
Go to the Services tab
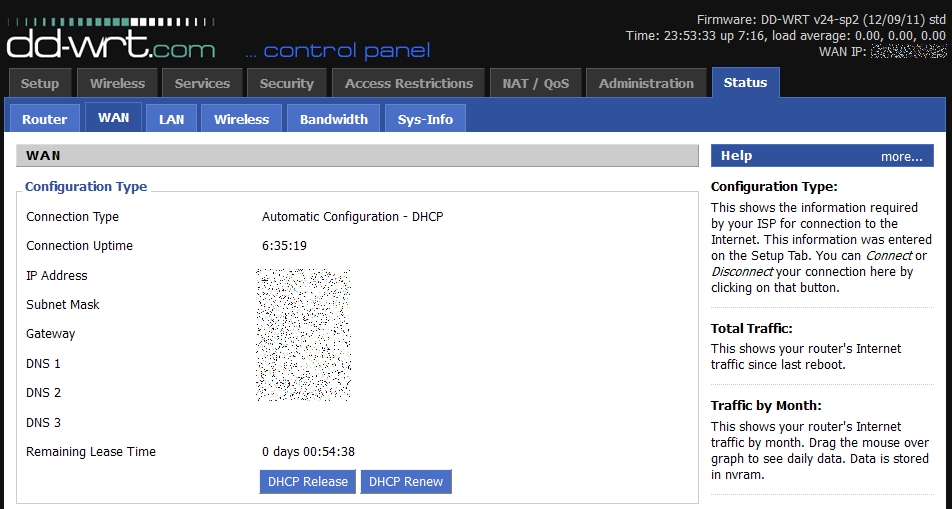click(x=202, y=84)
